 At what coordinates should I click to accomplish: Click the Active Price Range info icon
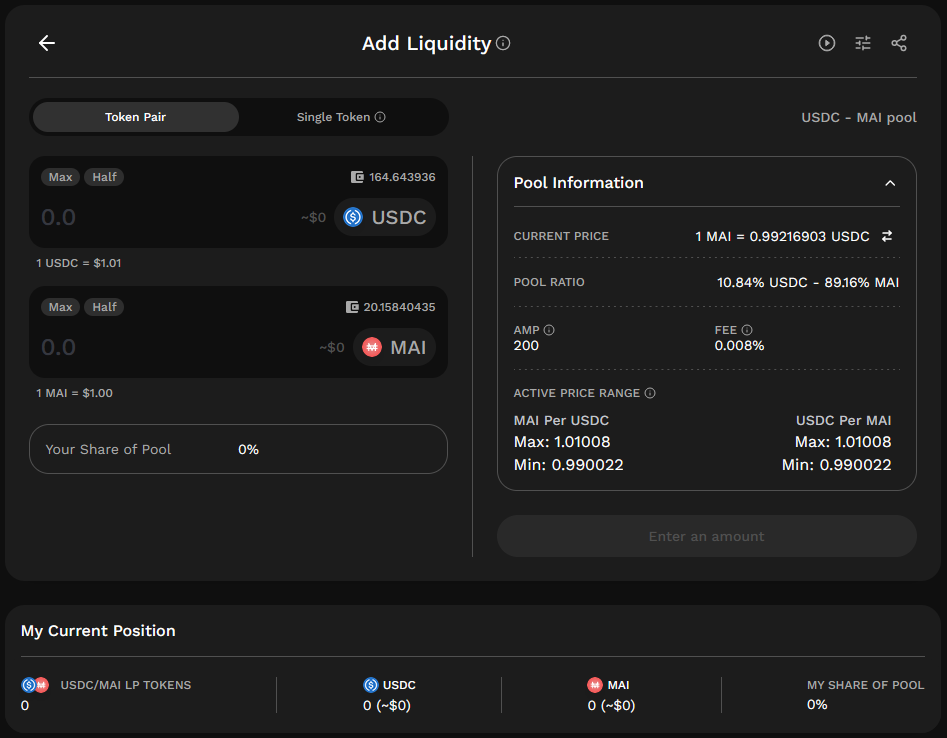650,392
